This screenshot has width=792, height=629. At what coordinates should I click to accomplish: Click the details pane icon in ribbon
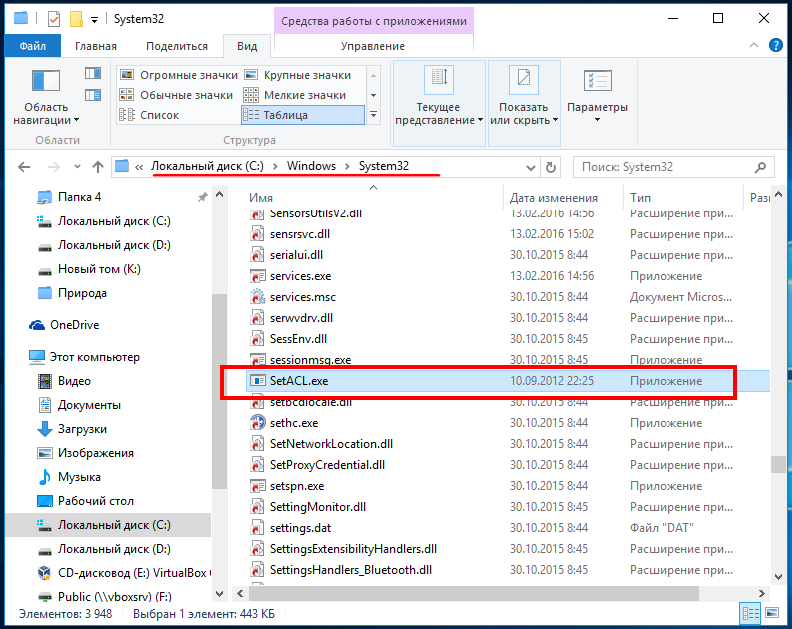93,95
